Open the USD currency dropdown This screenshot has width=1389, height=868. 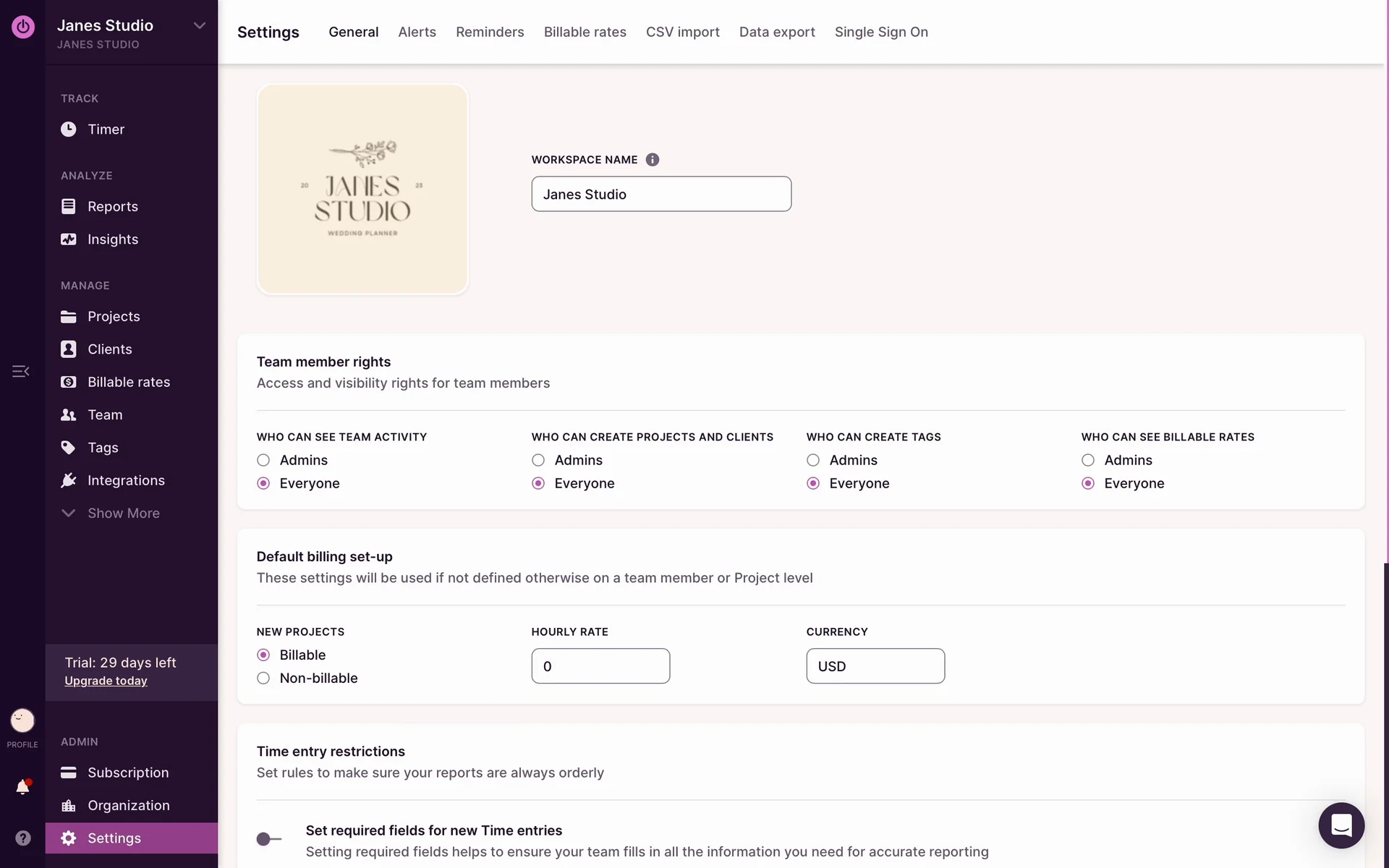[x=875, y=666]
